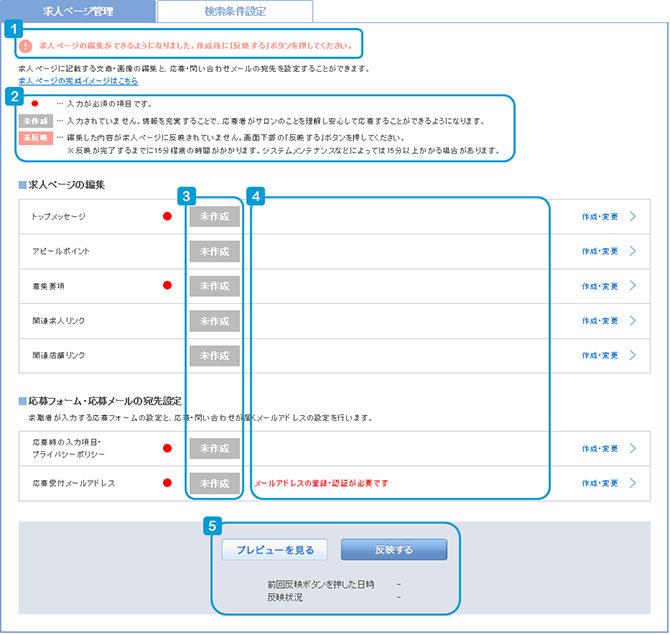Image resolution: width=670 pixels, height=635 pixels.
Task: Click the 未作成 badge beside 応募受付メールアドレス
Action: click(x=215, y=483)
